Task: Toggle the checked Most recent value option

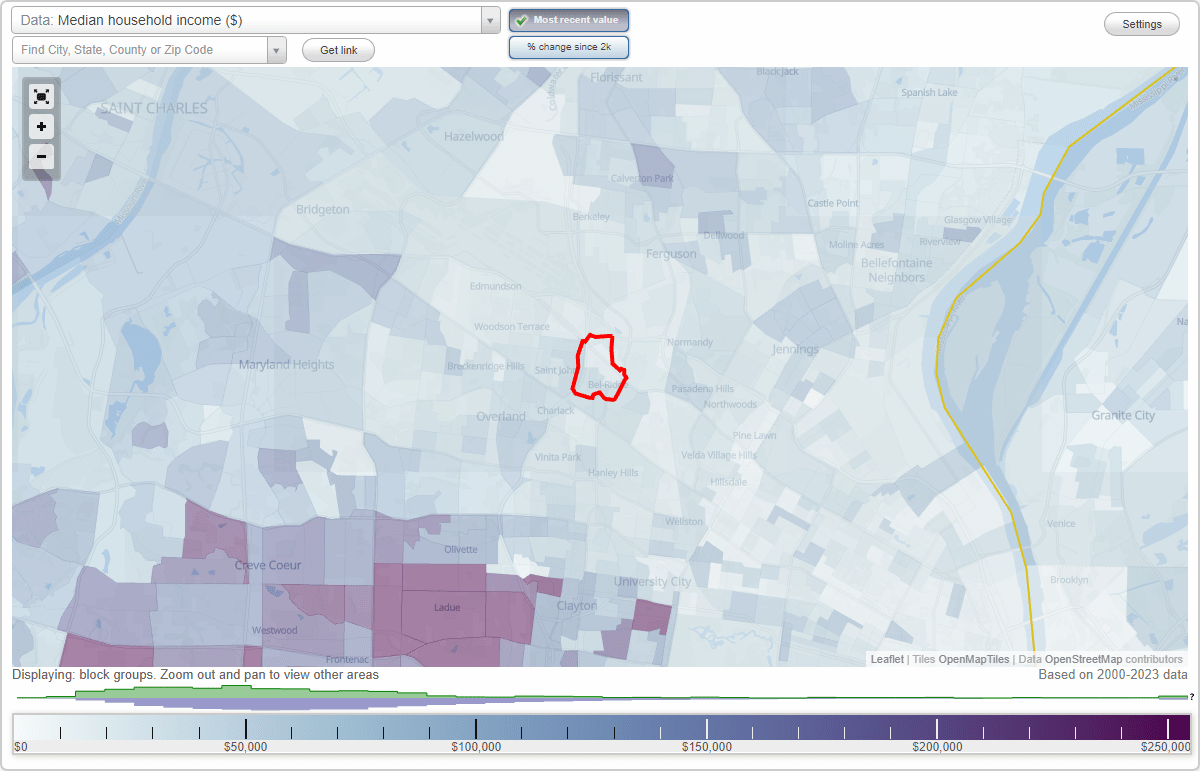Action: (x=569, y=20)
